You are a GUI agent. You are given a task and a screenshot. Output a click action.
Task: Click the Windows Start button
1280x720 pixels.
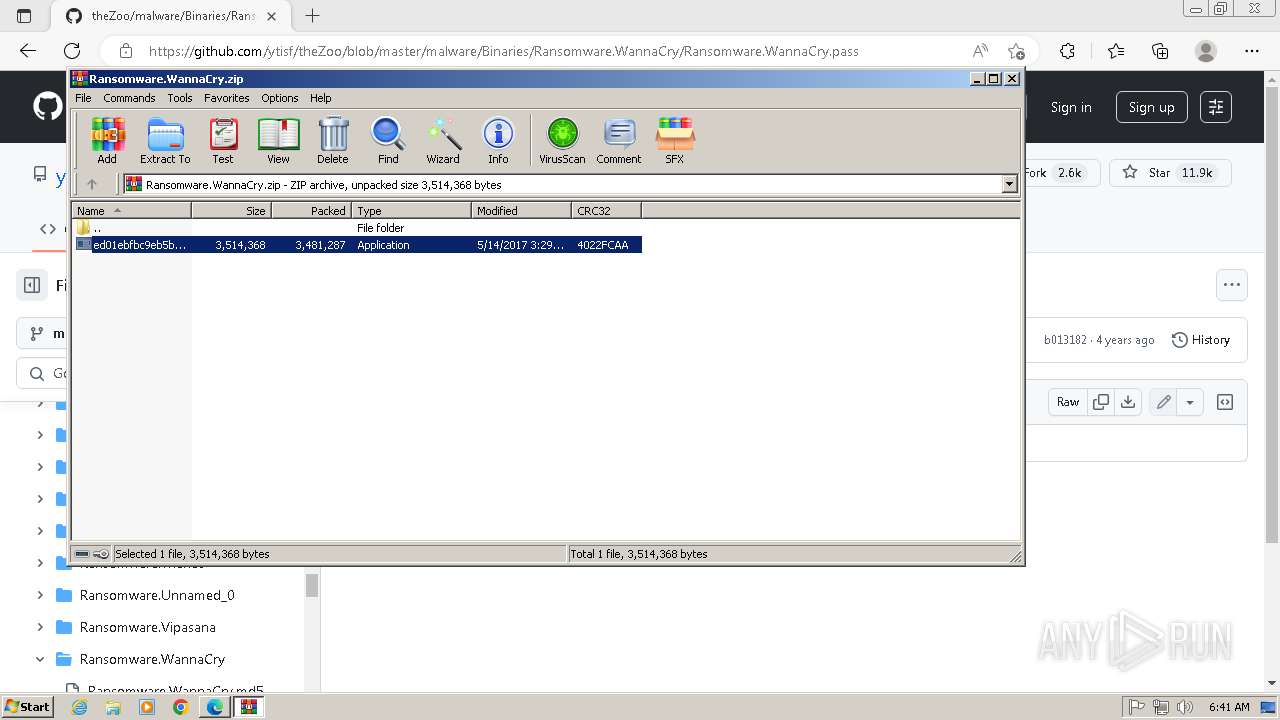point(27,706)
